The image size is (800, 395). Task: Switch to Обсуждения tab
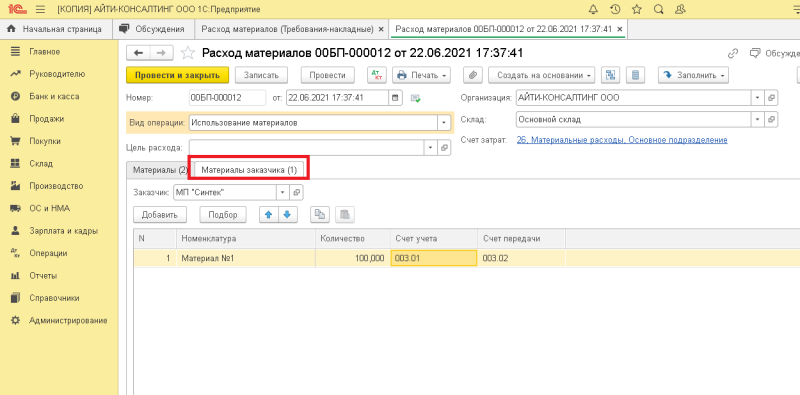click(x=152, y=29)
